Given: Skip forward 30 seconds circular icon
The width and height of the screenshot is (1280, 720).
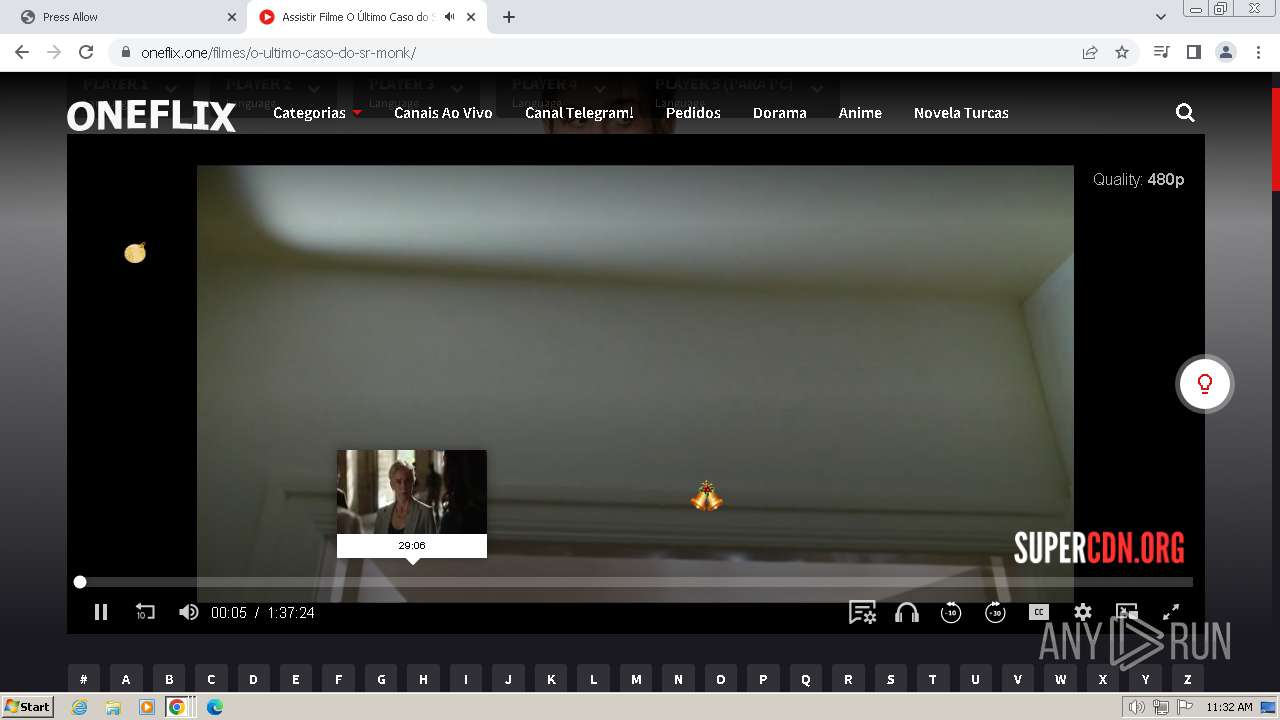Looking at the screenshot, I should point(995,612).
